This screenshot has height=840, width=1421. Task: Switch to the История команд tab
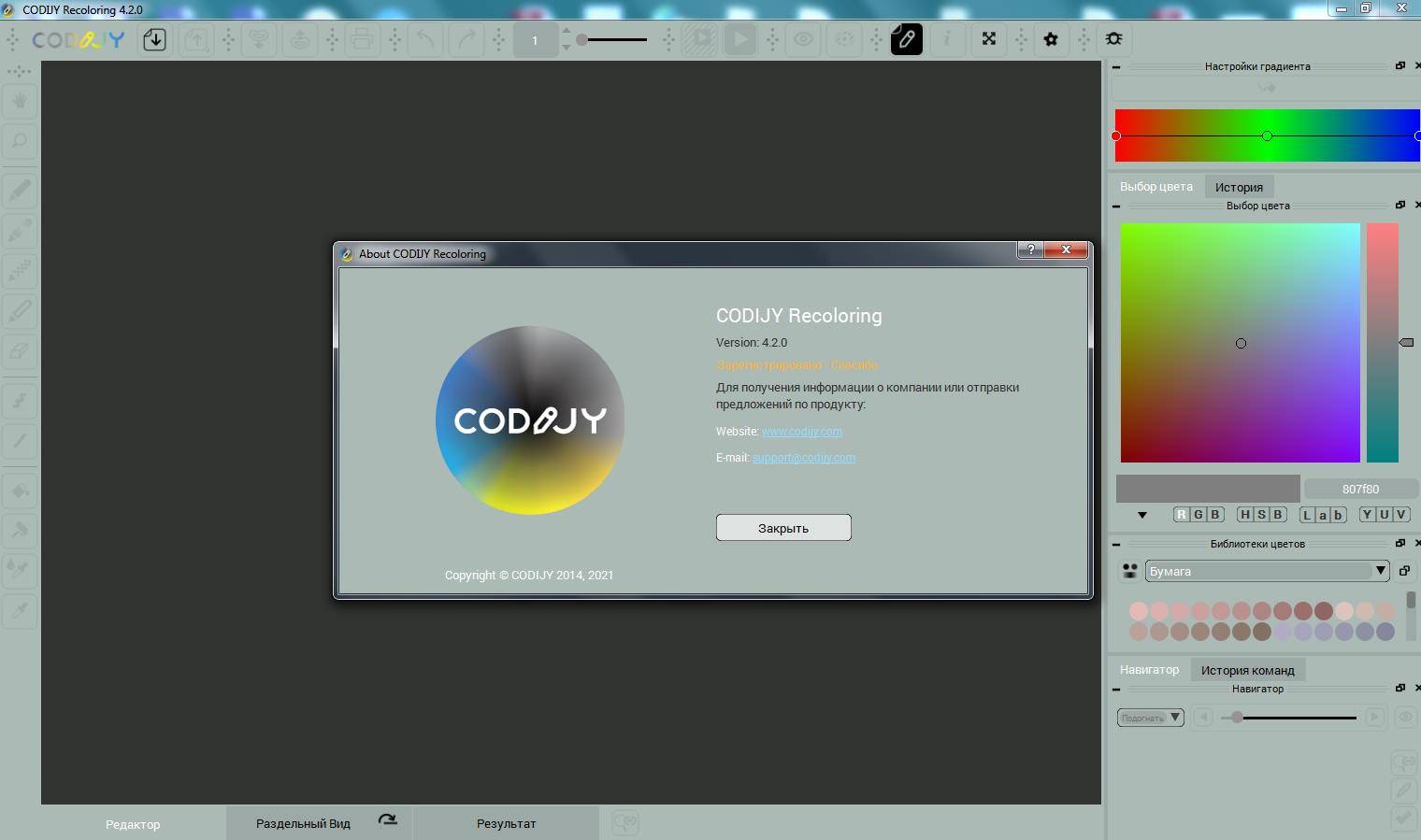click(1248, 670)
